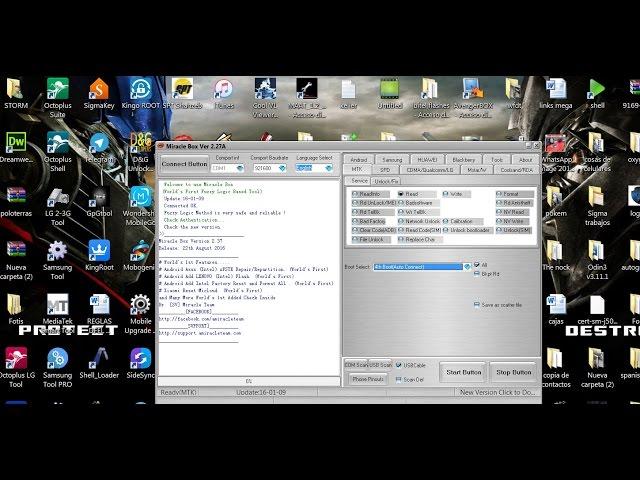
Task: Open Phone Pinouts
Action: (x=368, y=379)
